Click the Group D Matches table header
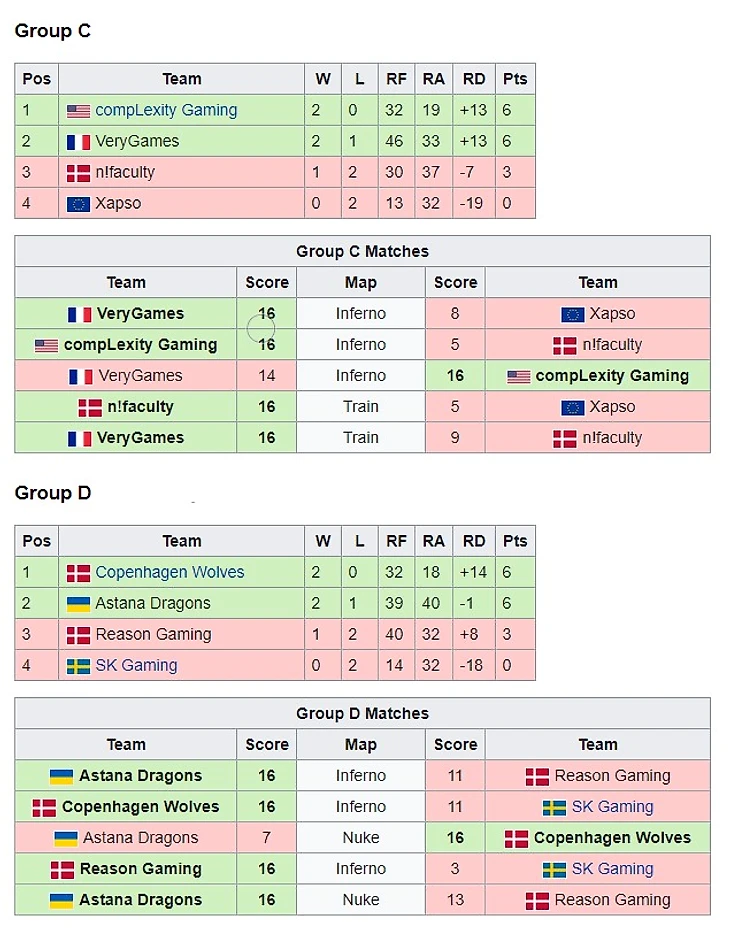730x932 pixels. point(362,713)
